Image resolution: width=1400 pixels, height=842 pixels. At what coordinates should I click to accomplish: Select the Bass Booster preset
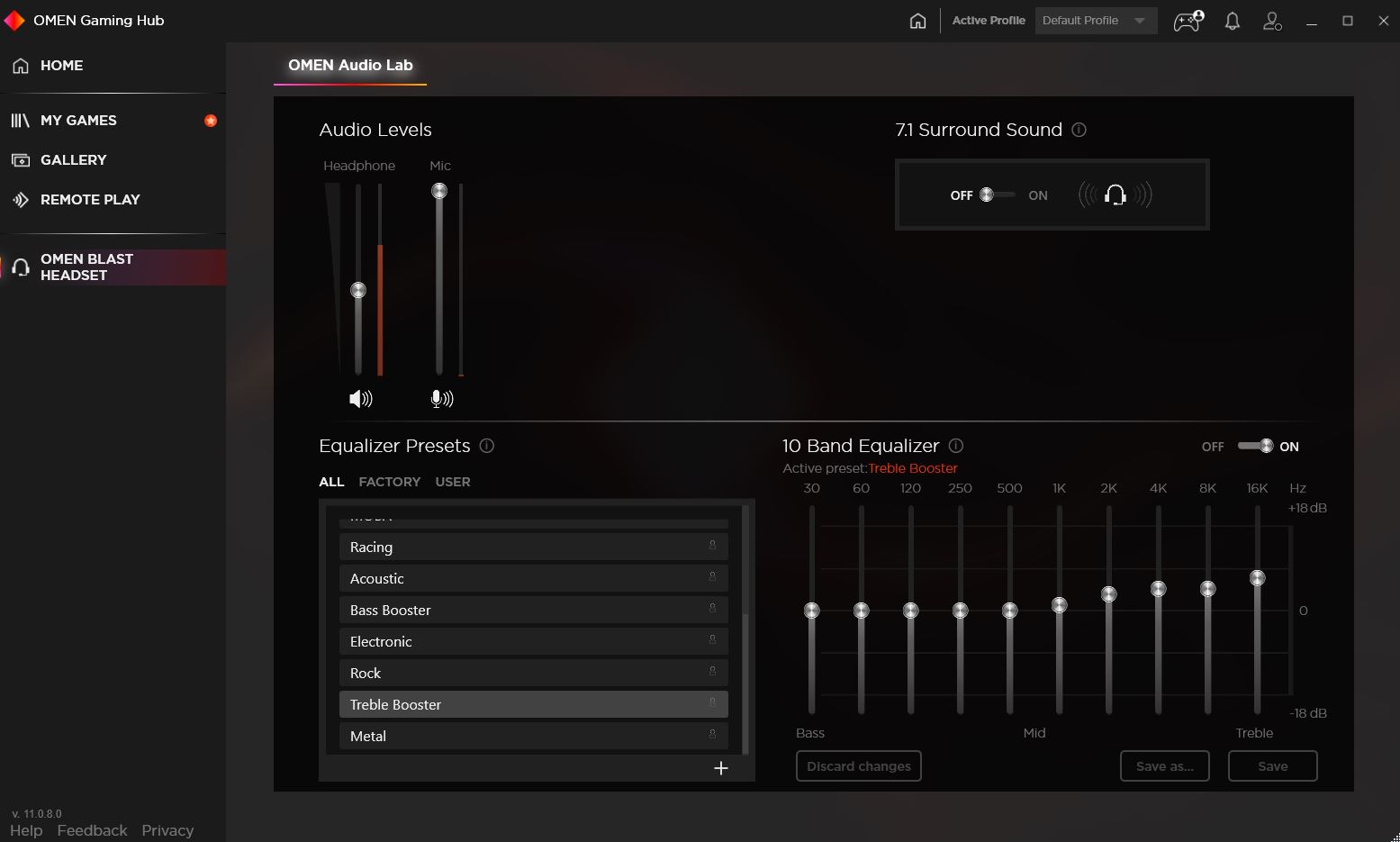[x=533, y=610]
